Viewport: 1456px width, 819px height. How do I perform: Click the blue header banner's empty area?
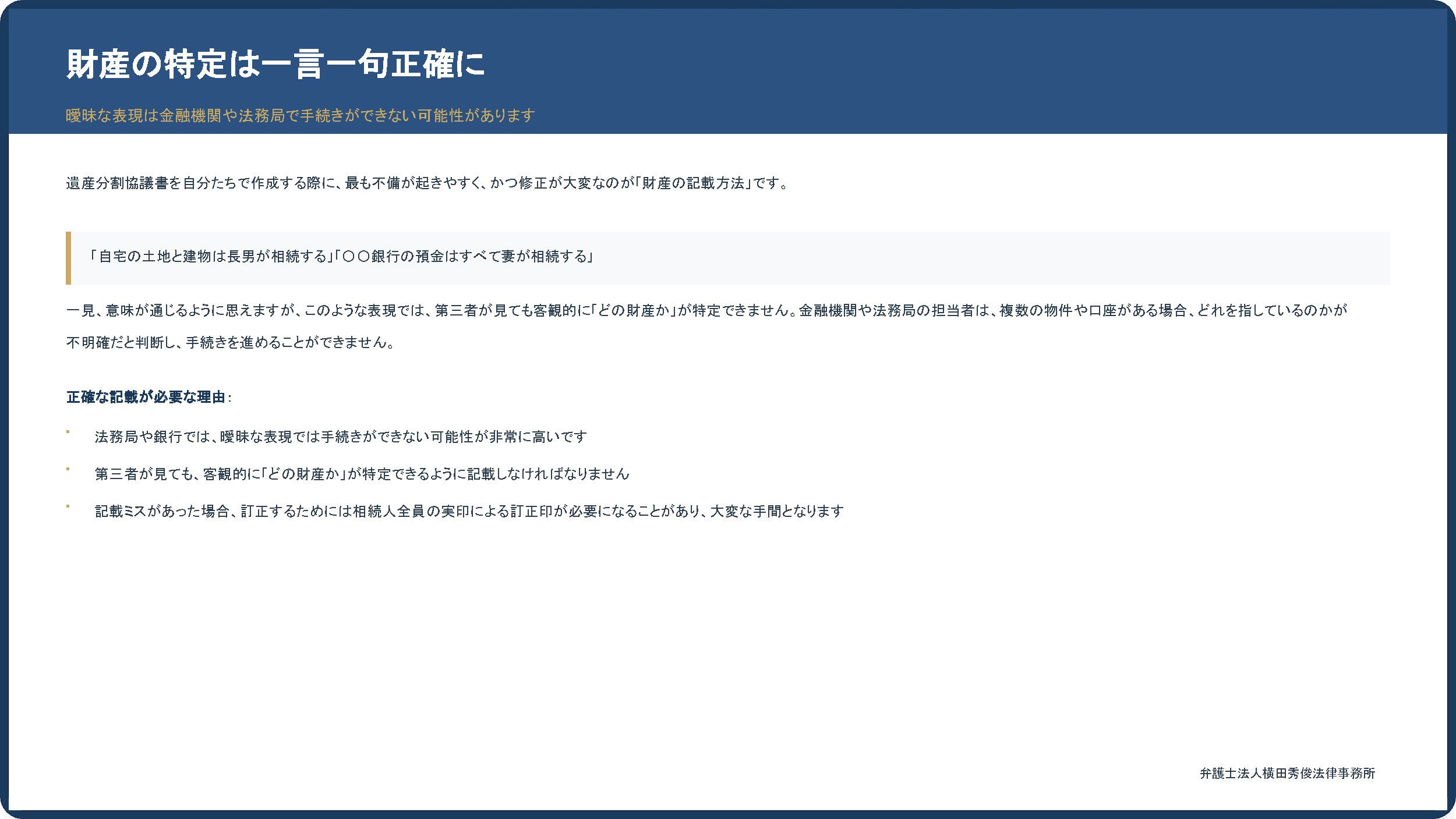990,70
